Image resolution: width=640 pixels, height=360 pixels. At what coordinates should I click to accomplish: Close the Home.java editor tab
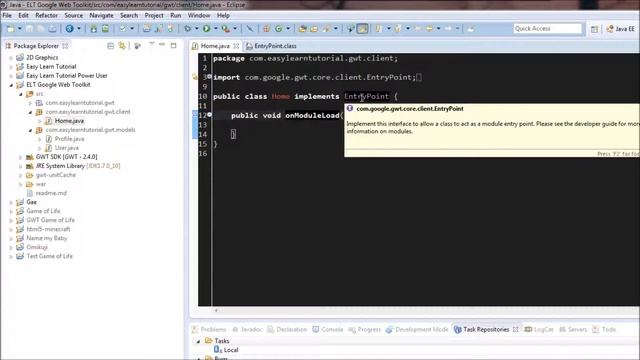(x=236, y=46)
